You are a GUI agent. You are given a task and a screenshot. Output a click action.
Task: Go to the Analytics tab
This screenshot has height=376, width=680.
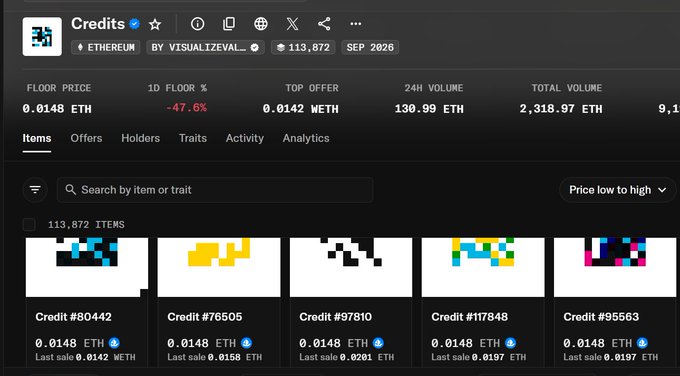(306, 138)
